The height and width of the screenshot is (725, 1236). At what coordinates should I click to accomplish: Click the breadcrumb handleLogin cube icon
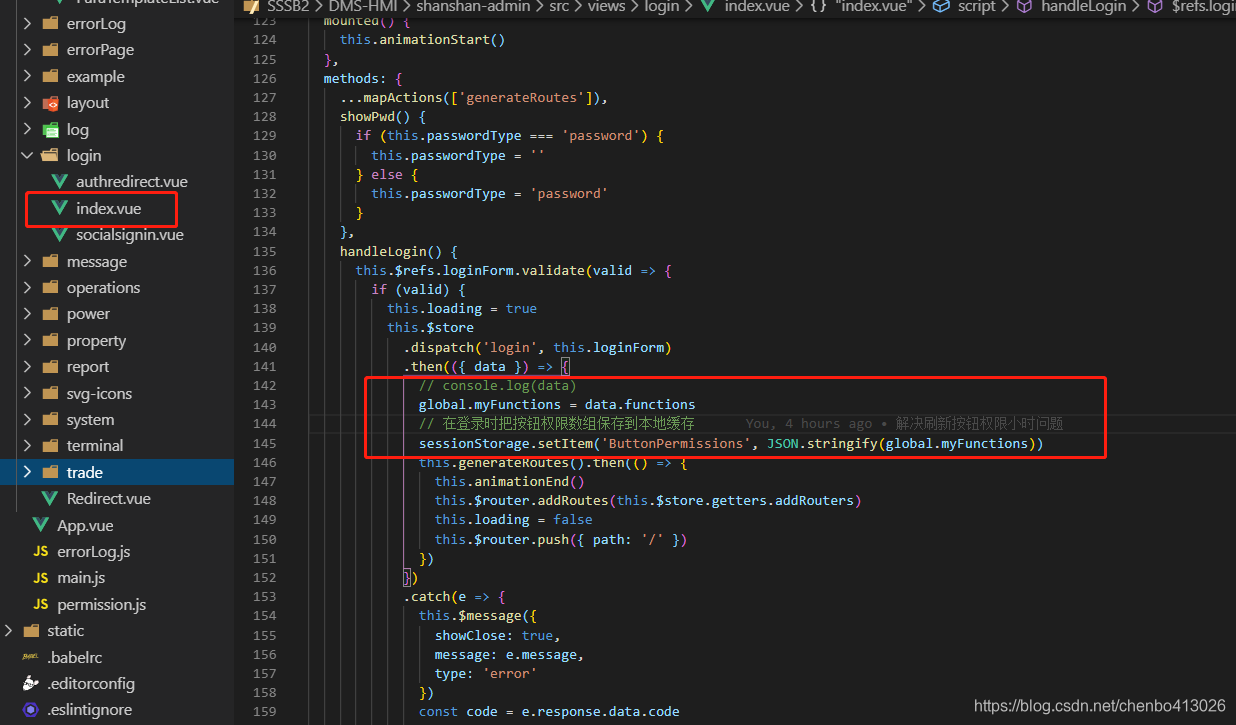pos(1024,7)
